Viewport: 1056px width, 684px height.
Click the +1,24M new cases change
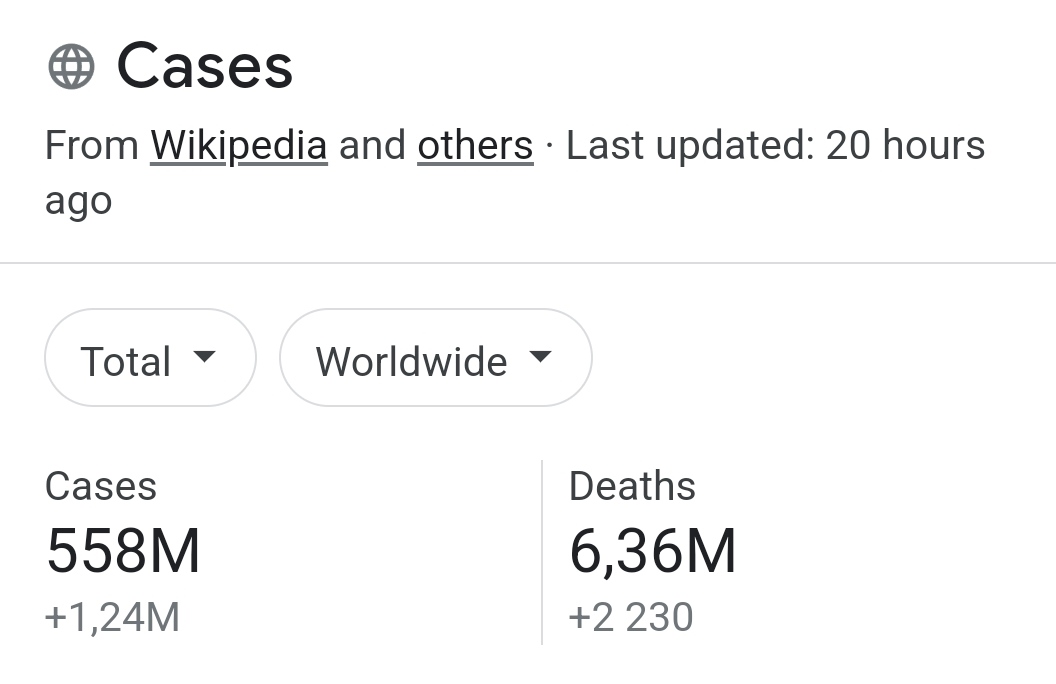tap(112, 617)
